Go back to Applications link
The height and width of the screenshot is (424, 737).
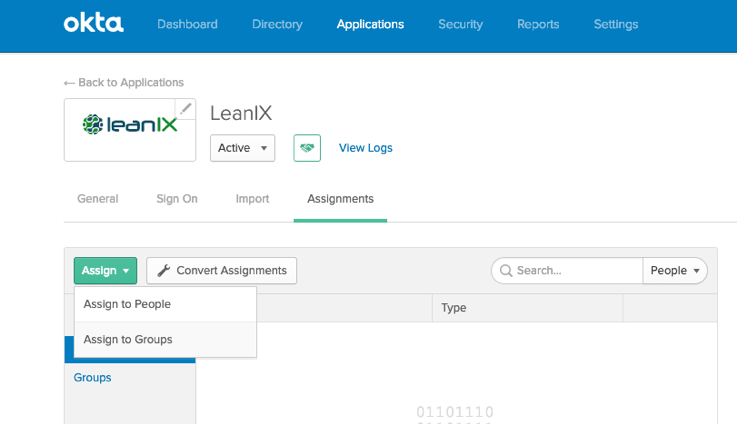[x=124, y=82]
